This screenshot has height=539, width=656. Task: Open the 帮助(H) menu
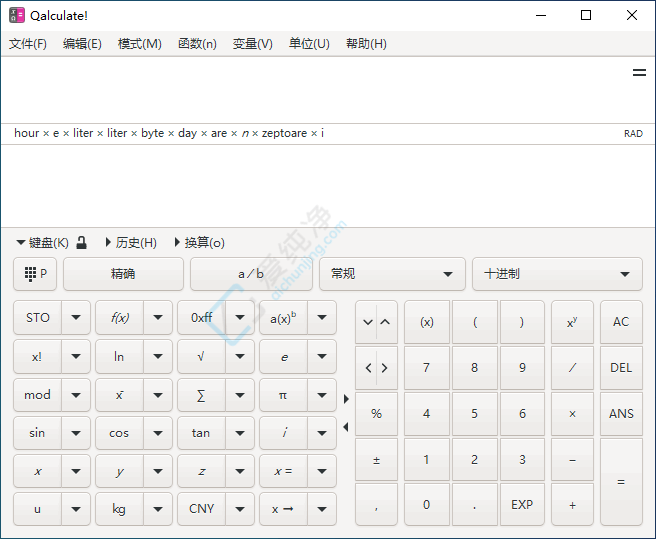pyautogui.click(x=366, y=44)
